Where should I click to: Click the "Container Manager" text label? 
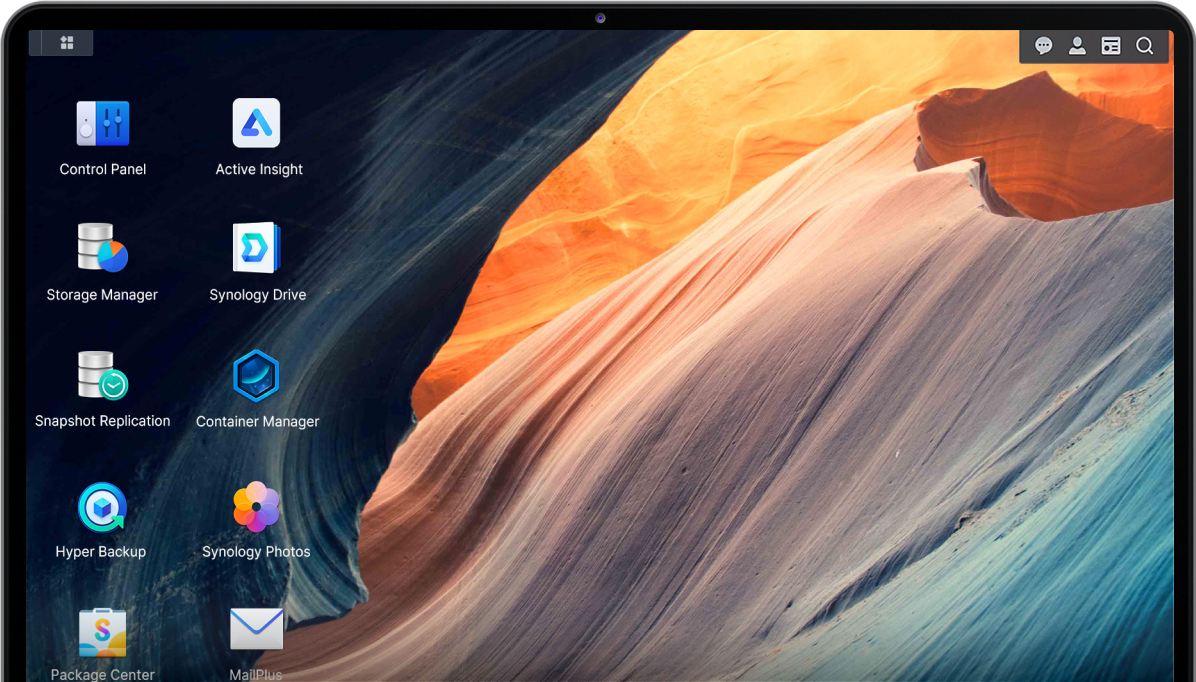[x=258, y=422]
